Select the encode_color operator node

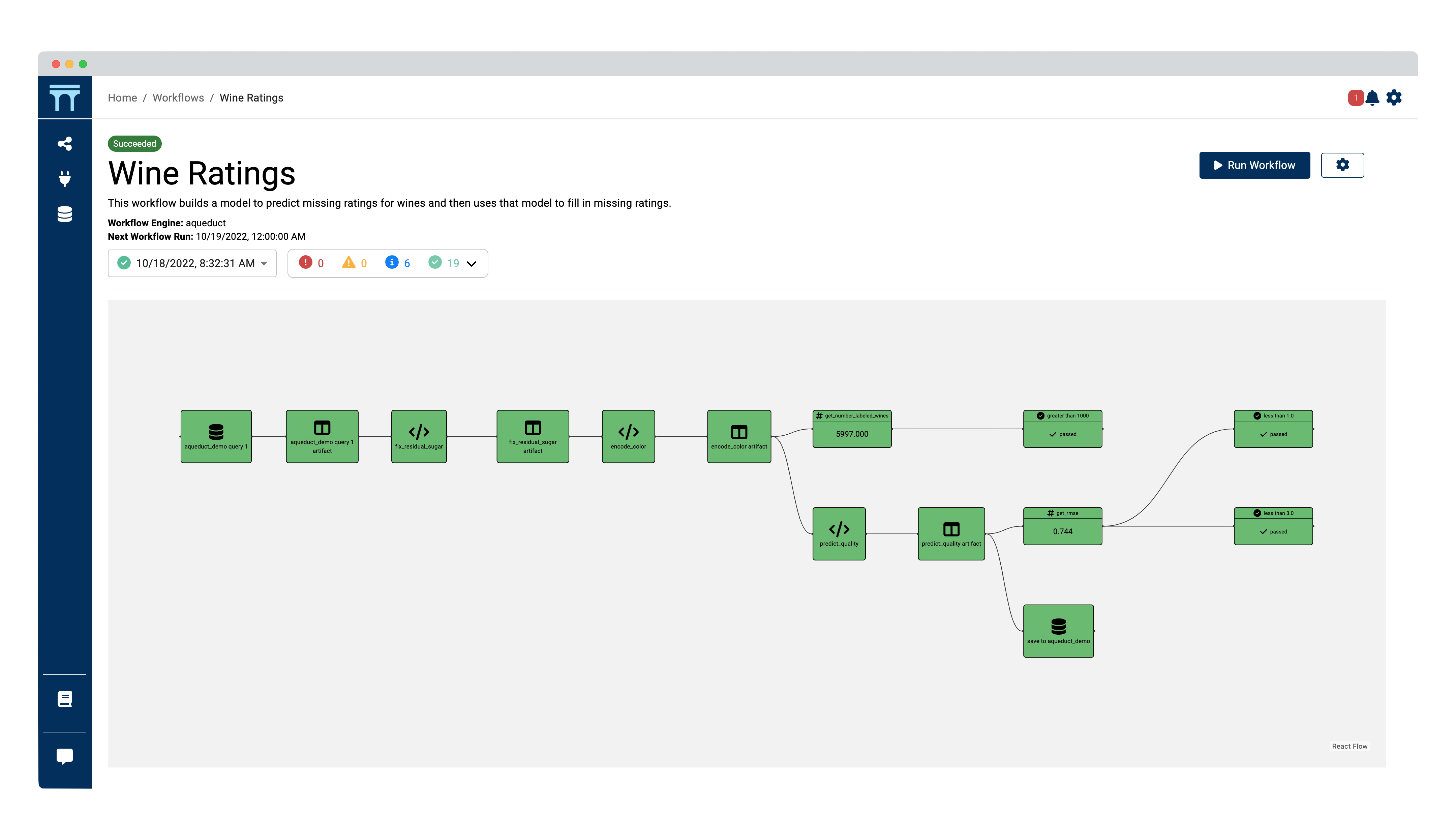pos(628,437)
